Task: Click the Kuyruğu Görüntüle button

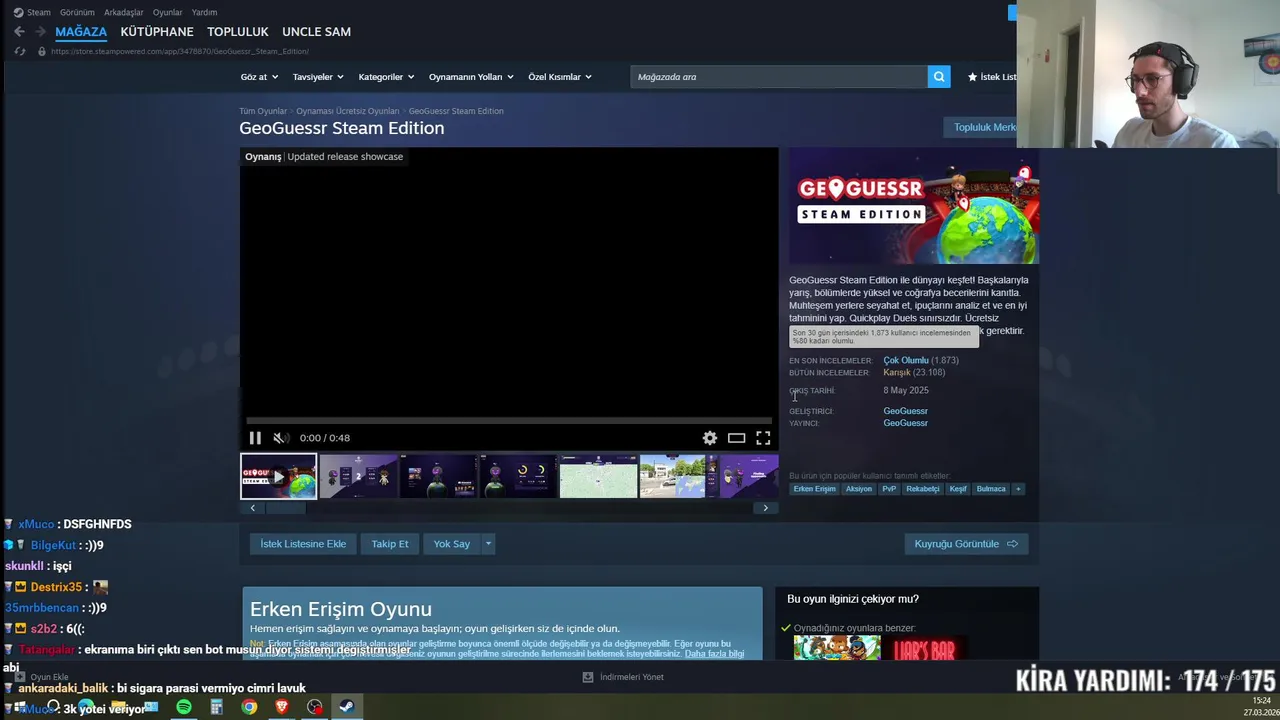Action: pyautogui.click(x=966, y=544)
